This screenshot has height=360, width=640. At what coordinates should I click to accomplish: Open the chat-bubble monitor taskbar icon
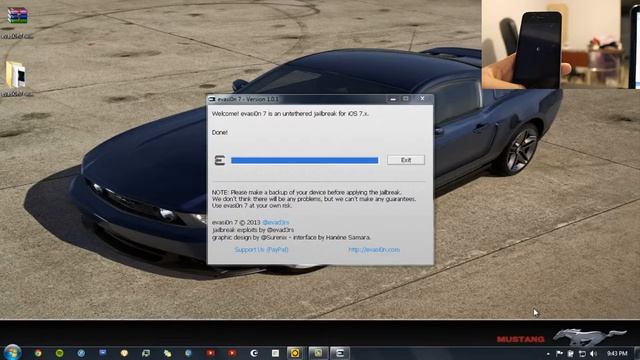point(146,353)
